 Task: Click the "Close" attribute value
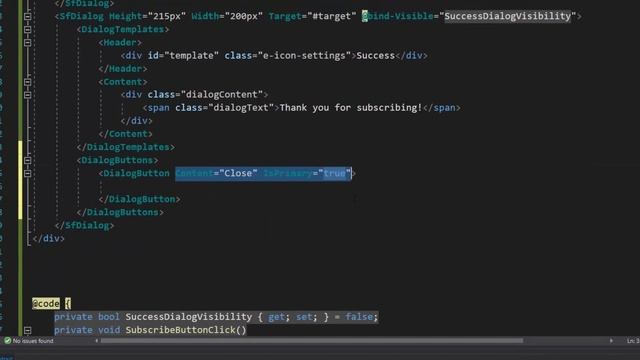238,173
